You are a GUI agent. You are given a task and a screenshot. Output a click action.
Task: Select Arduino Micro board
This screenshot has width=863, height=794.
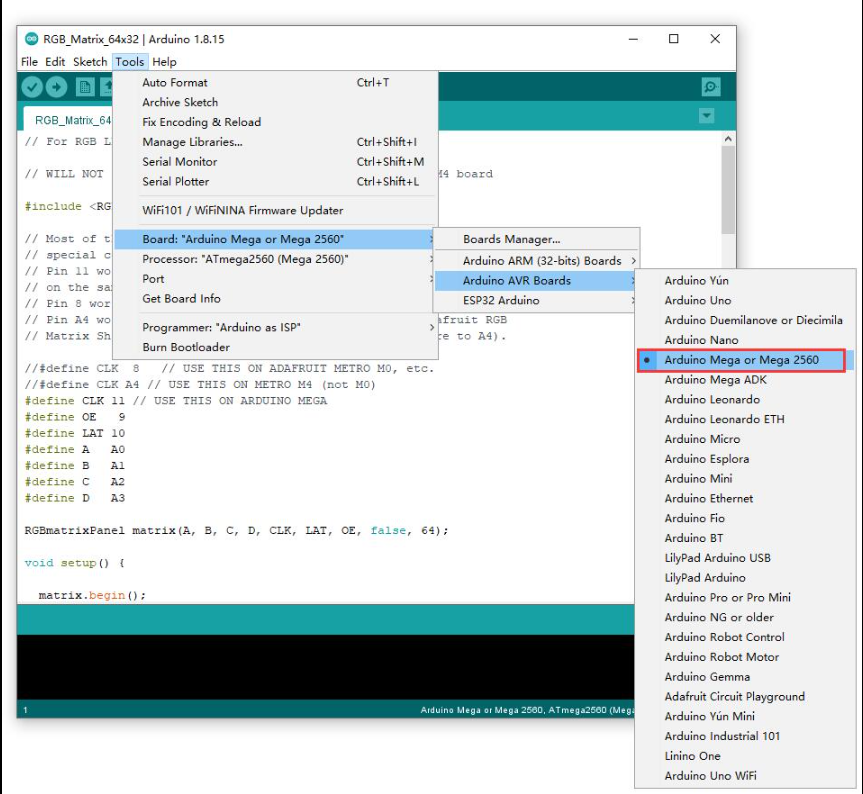coord(745,439)
